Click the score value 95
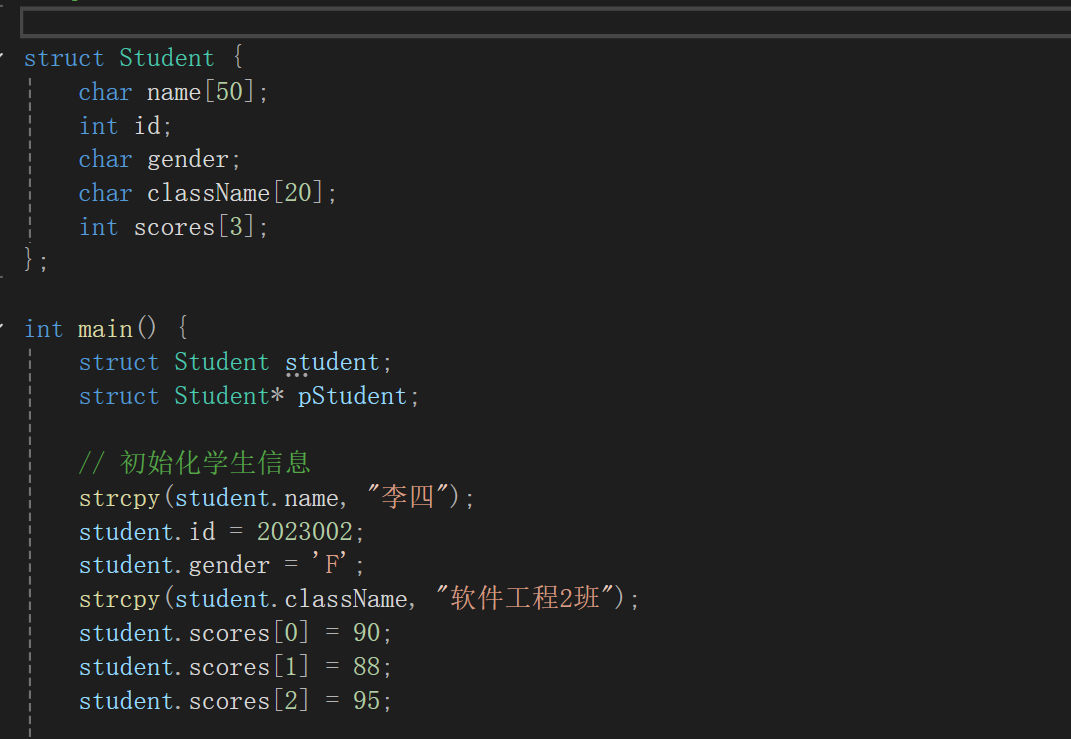 pos(367,701)
